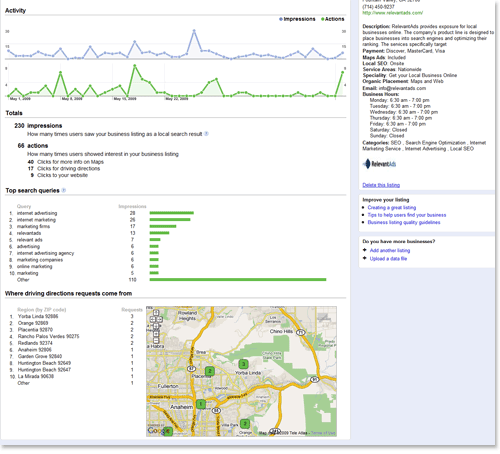This screenshot has width=500, height=454.
Task: Select query row marketing firms
Action: pyautogui.click(x=93, y=226)
